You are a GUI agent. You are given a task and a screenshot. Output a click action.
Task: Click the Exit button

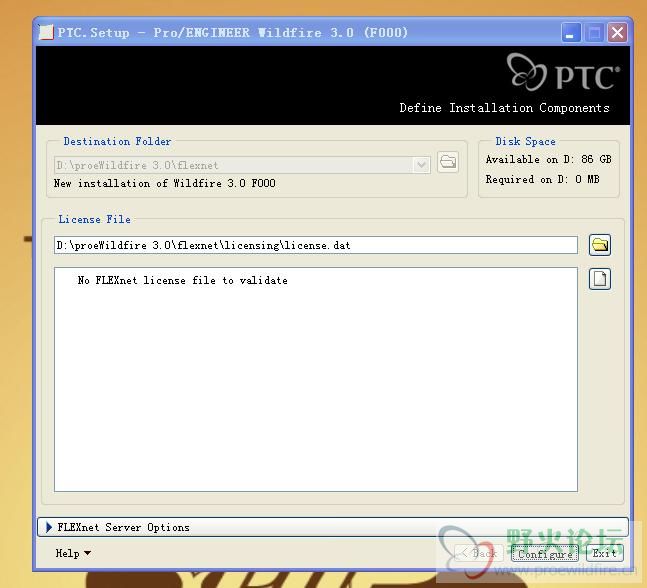click(604, 554)
